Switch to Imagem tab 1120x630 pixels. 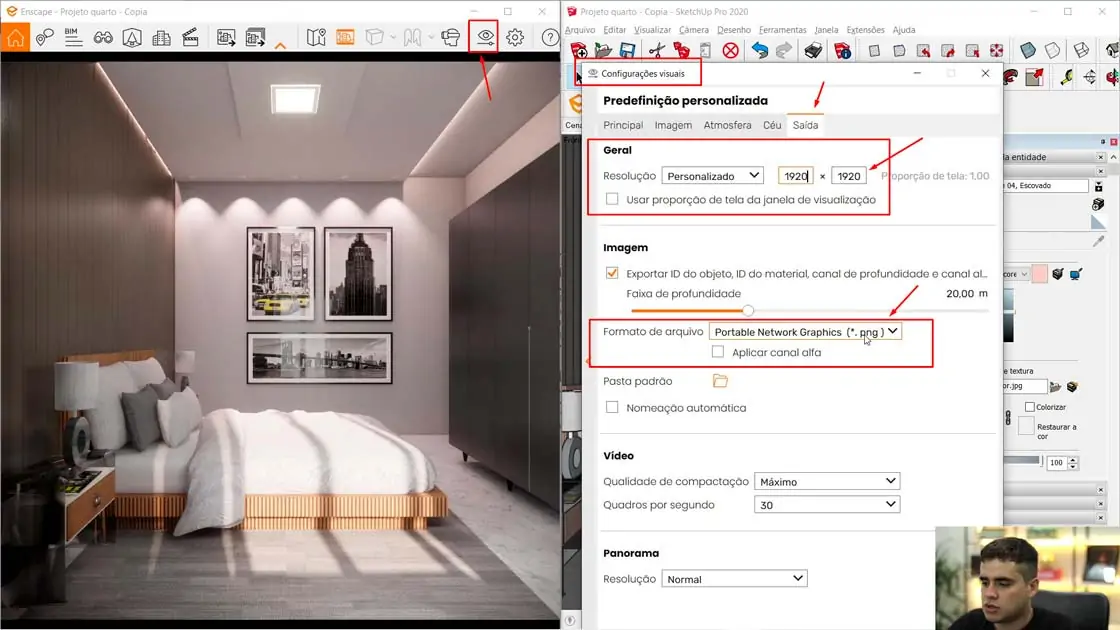[673, 125]
